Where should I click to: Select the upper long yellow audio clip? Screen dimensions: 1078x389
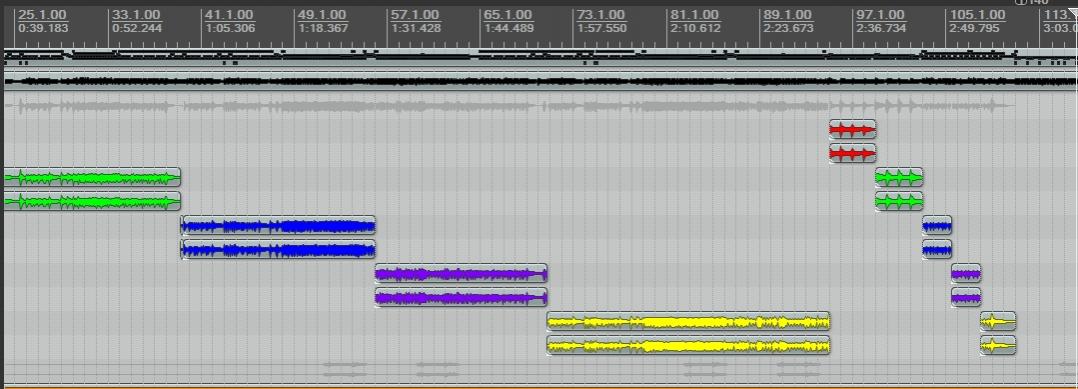pos(688,321)
